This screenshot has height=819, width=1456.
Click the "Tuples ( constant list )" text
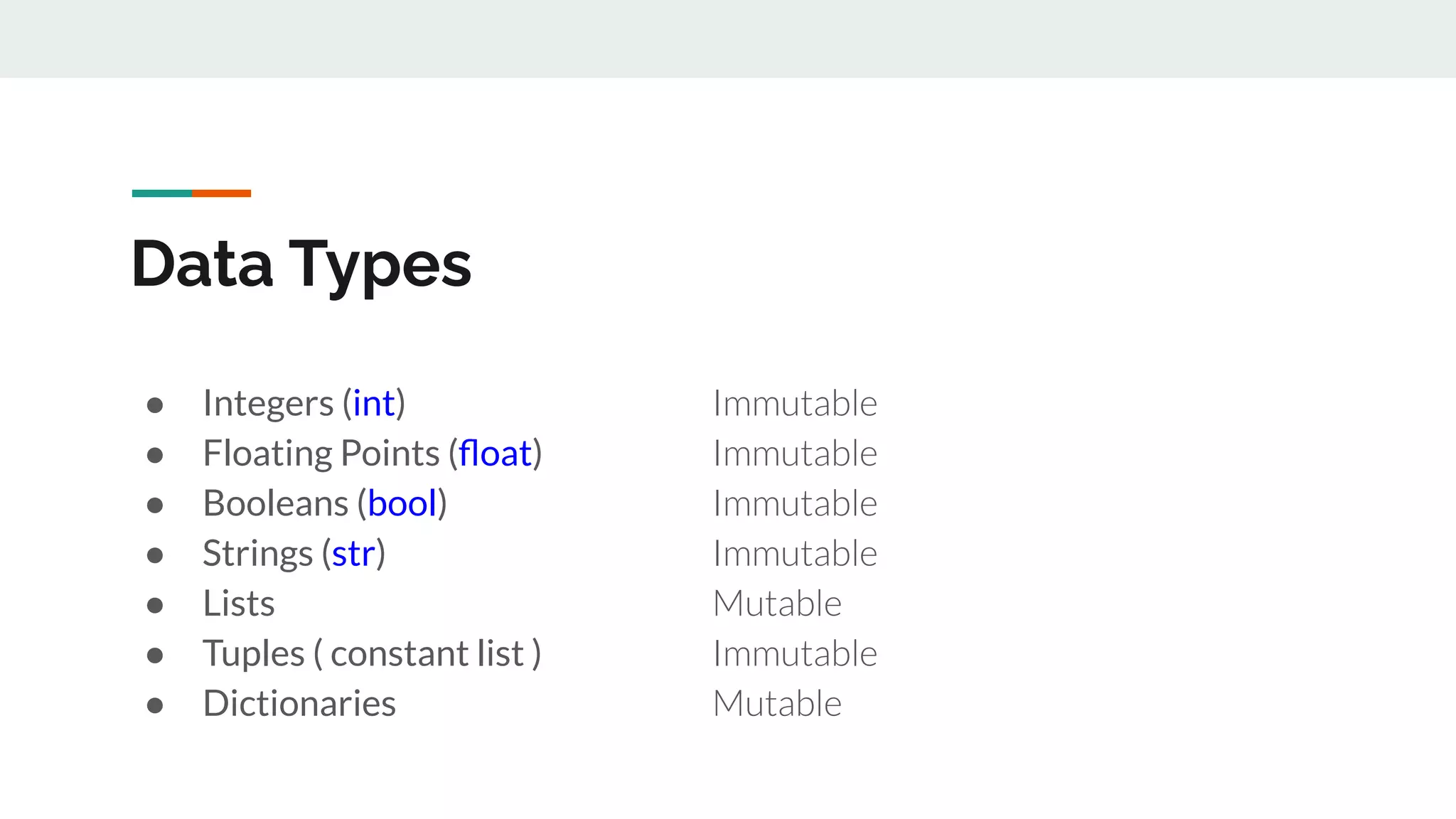372,653
